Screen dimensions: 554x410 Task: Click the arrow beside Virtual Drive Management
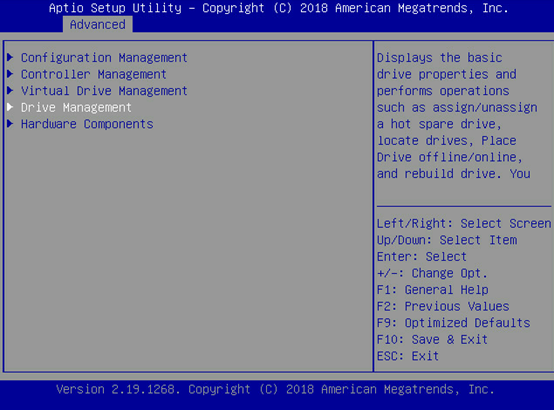click(x=10, y=90)
